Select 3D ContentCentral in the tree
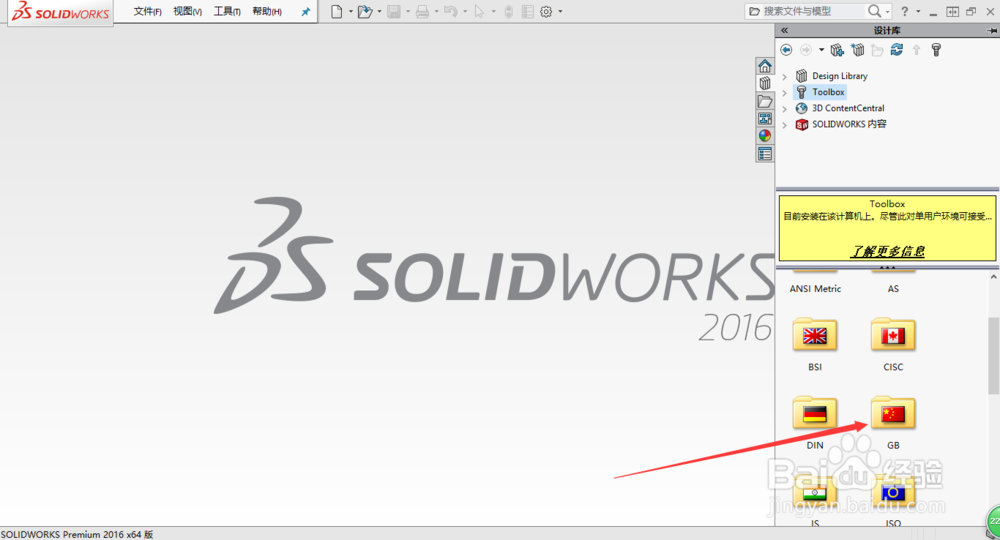Viewport: 1000px width, 540px height. tap(848, 108)
